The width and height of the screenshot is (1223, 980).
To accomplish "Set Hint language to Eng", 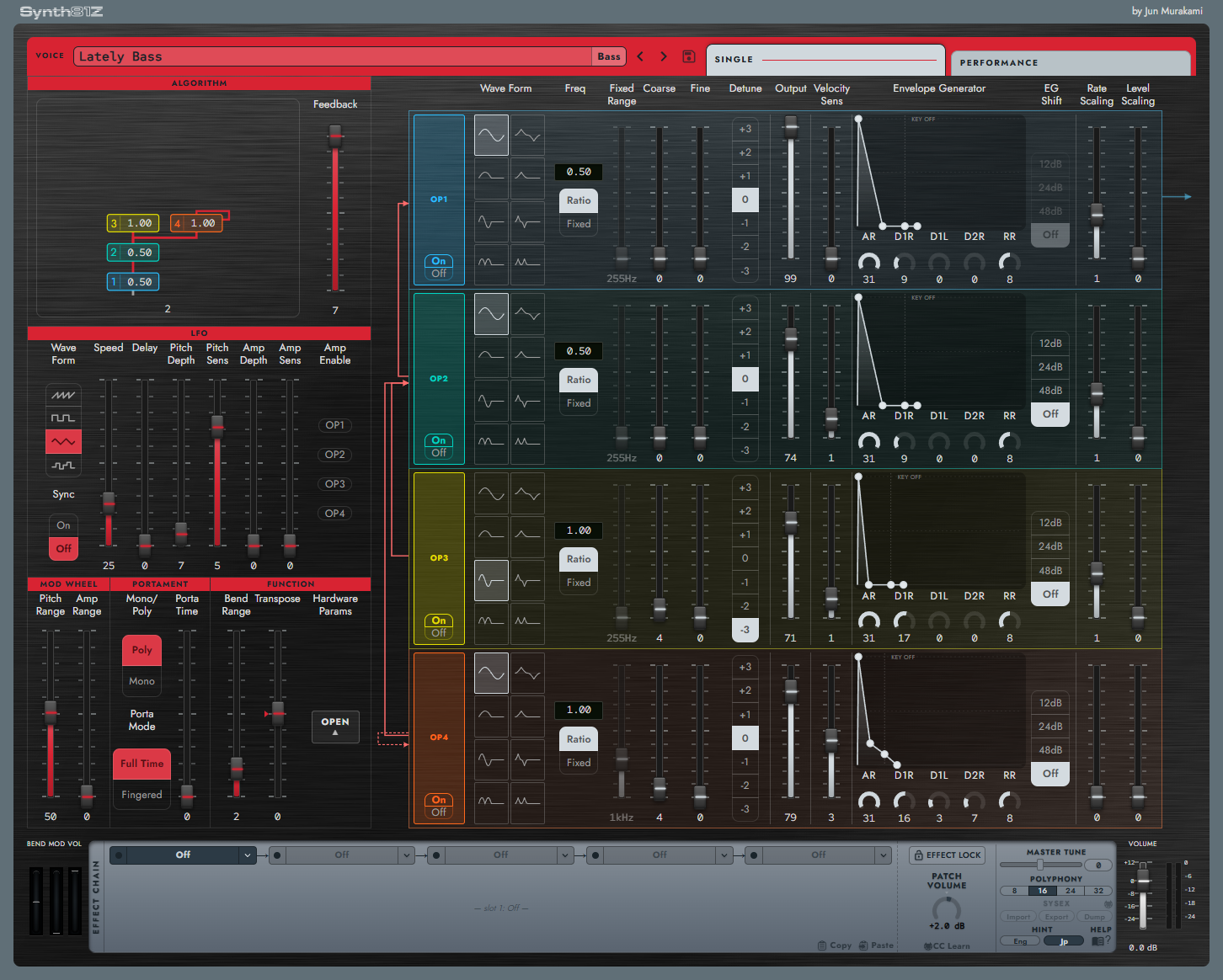I will tap(1020, 941).
